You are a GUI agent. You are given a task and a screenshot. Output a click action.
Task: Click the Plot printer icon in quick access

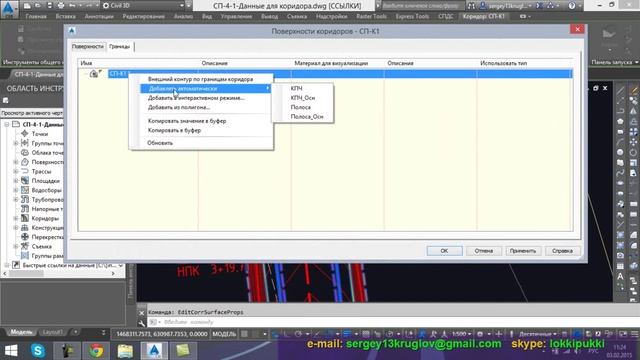click(61, 6)
